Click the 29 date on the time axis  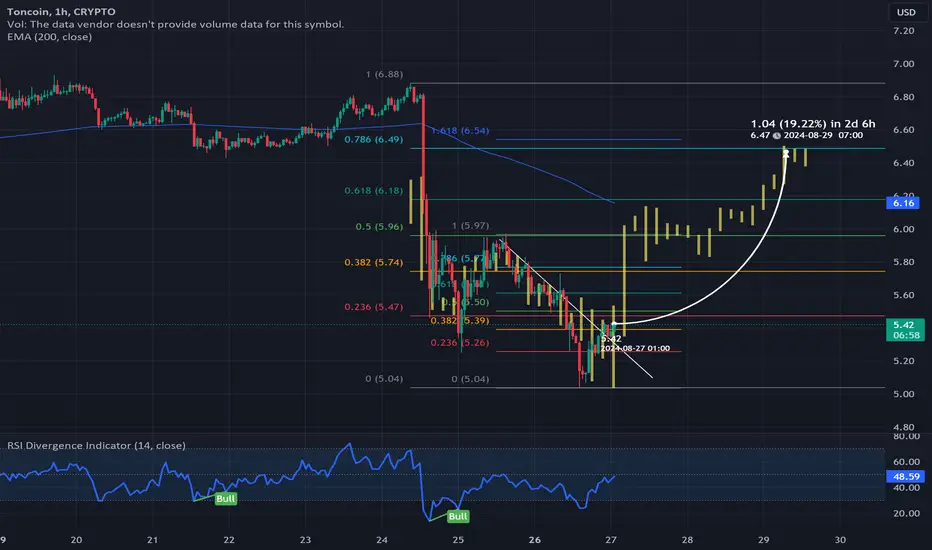click(764, 540)
